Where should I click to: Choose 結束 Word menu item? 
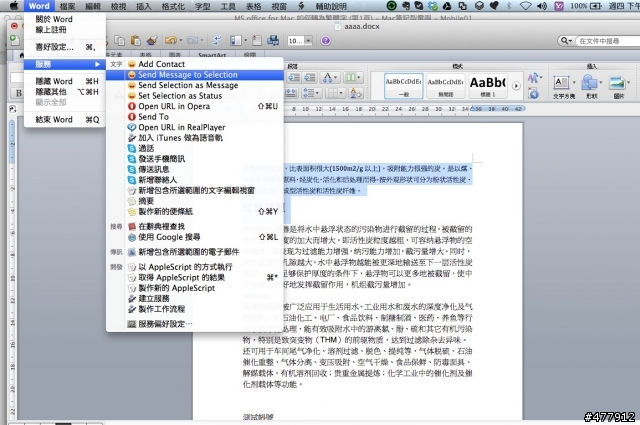[x=65, y=119]
